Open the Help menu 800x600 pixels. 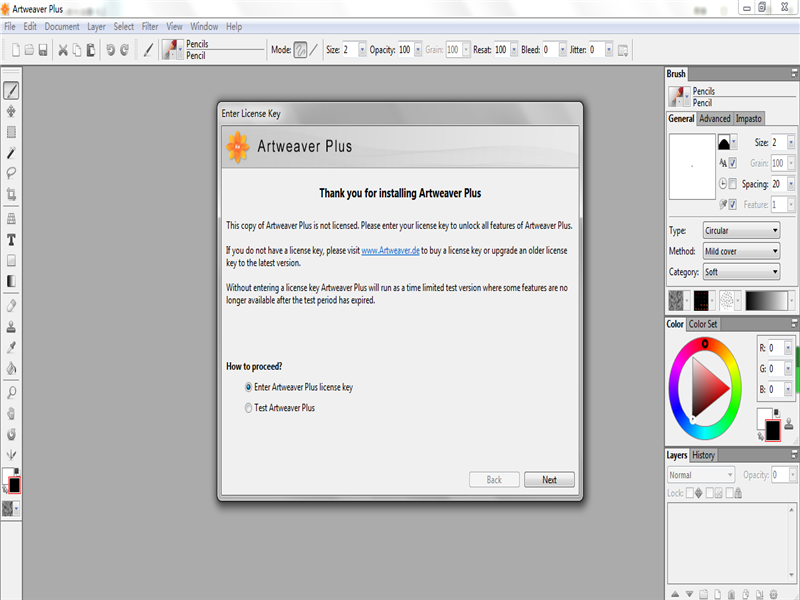click(234, 27)
